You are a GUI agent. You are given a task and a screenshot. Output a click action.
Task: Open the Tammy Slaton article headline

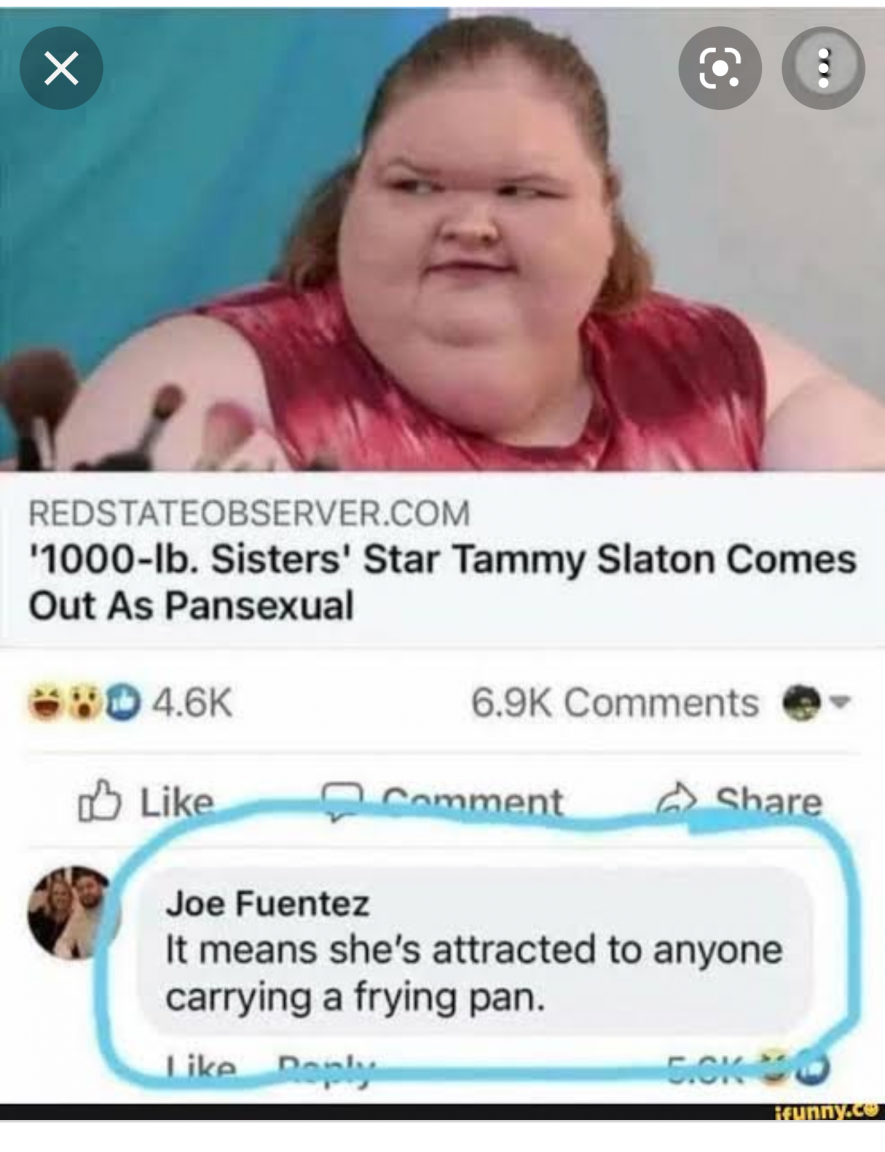coord(442,582)
